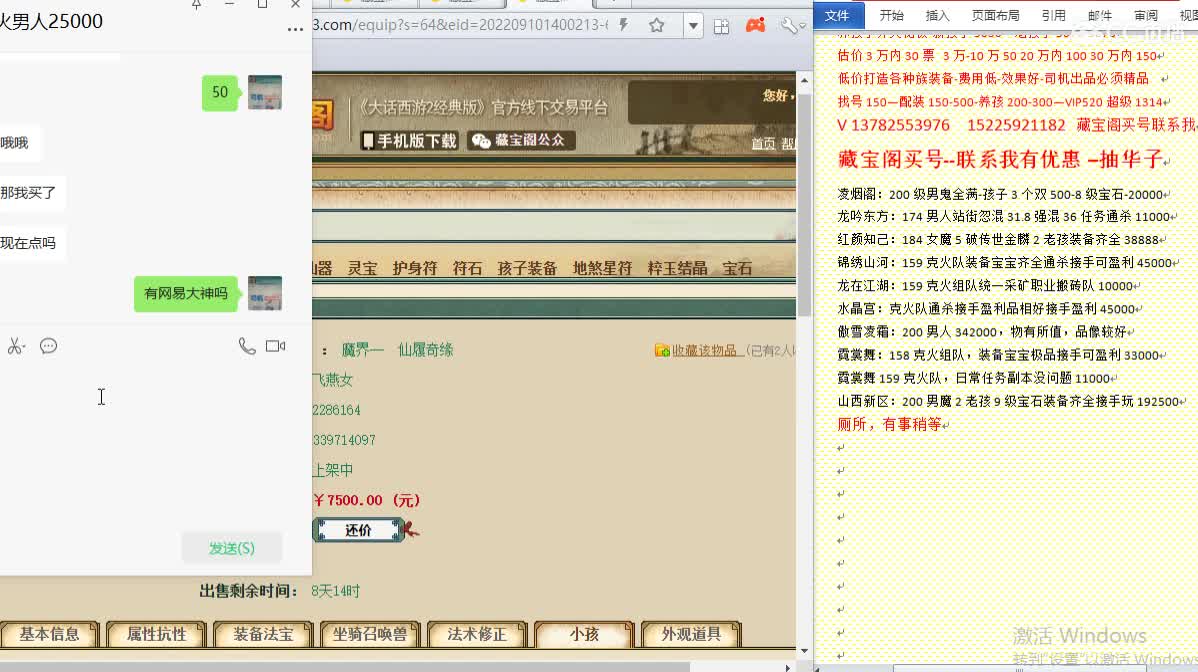The width and height of the screenshot is (1198, 672).
Task: Open the browser grid extensions icon
Action: point(721,27)
